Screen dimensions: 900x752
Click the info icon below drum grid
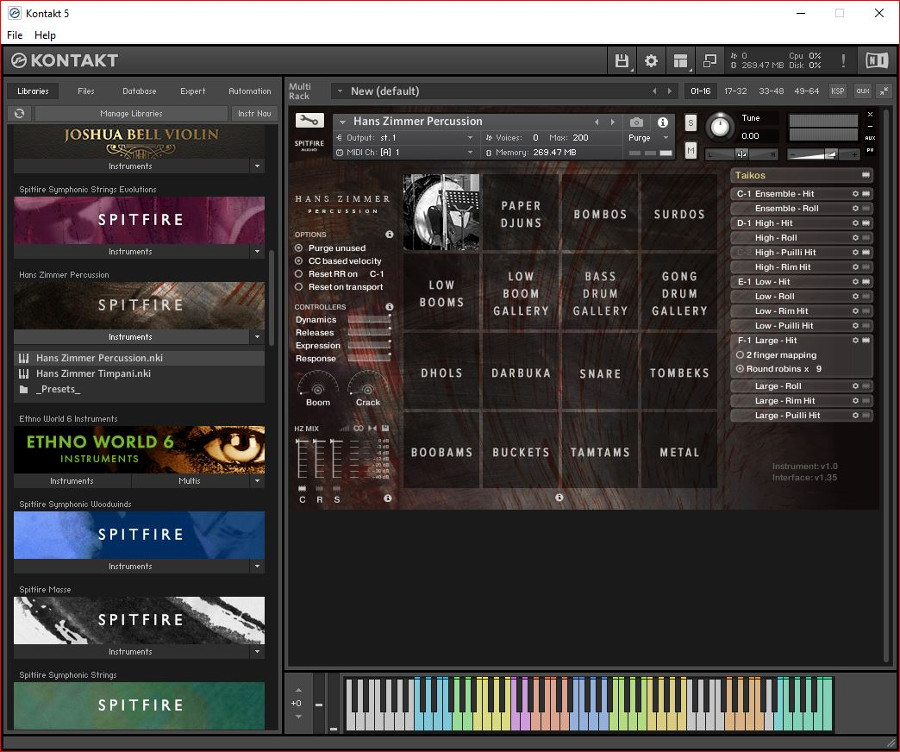(559, 497)
